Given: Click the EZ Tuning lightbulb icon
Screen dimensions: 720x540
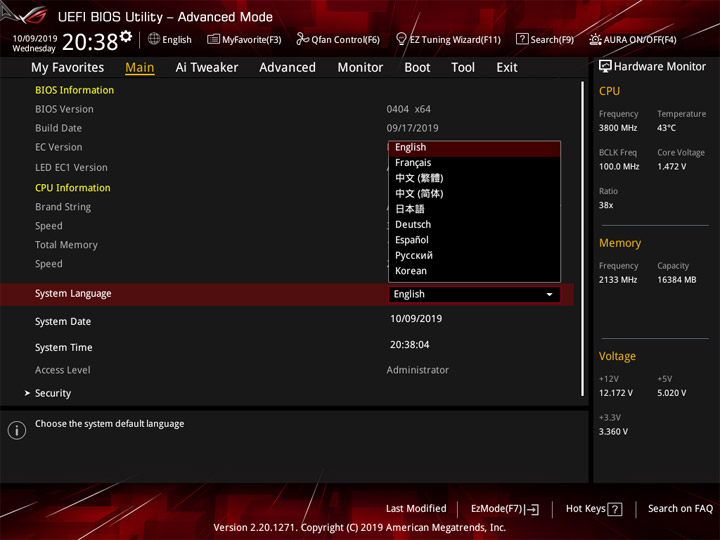Looking at the screenshot, I should tap(401, 39).
